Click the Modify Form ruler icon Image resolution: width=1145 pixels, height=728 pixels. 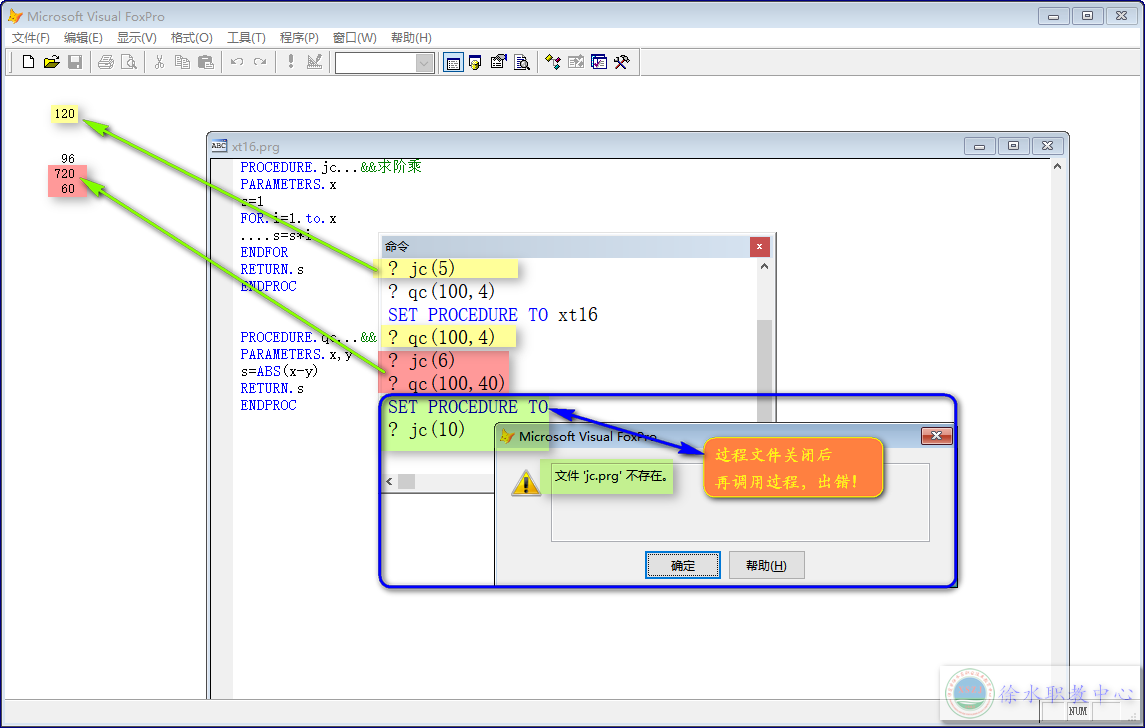pos(314,62)
